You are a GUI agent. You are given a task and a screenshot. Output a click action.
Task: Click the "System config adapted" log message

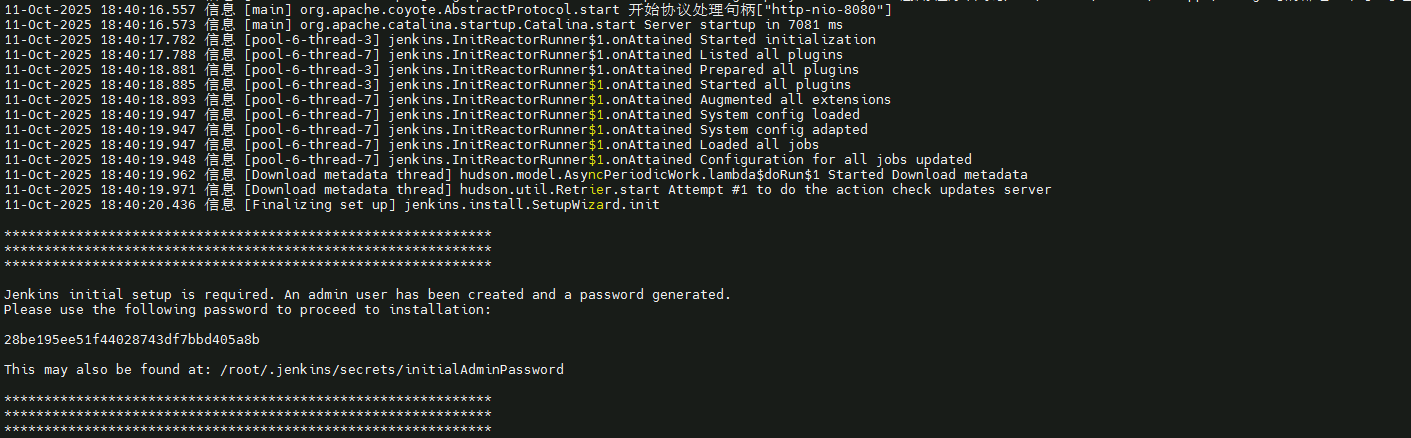[783, 130]
